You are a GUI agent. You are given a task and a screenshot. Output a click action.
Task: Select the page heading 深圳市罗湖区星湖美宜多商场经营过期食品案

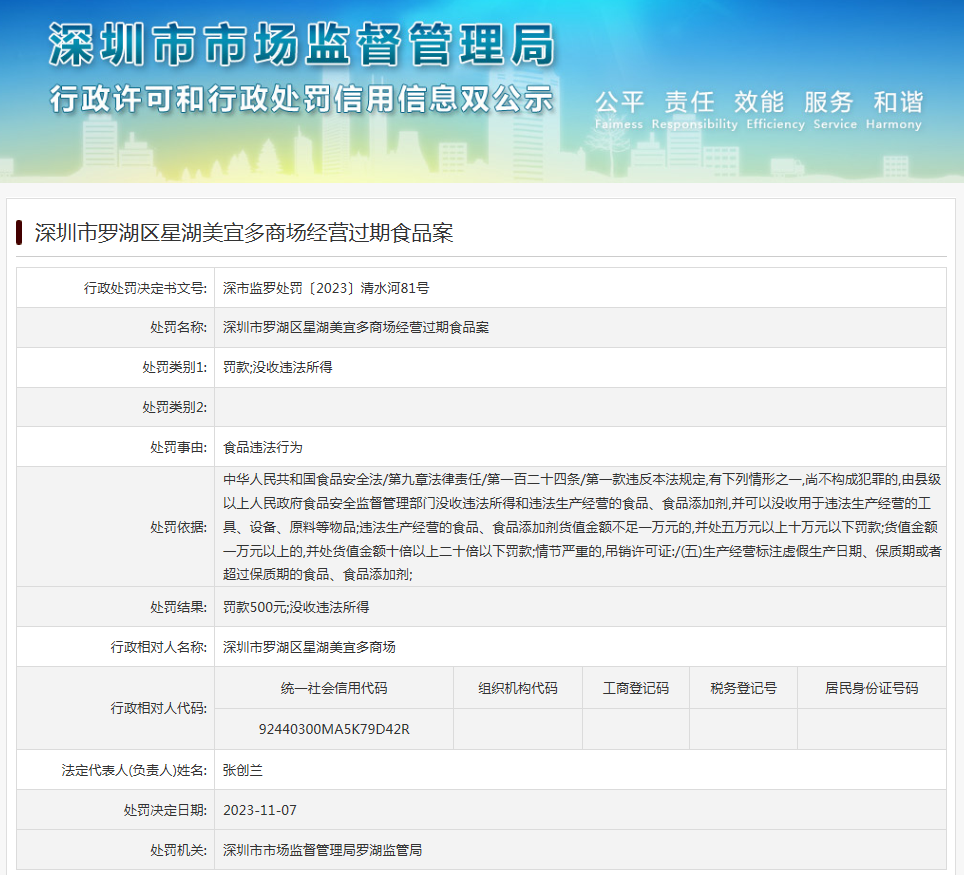(x=244, y=233)
